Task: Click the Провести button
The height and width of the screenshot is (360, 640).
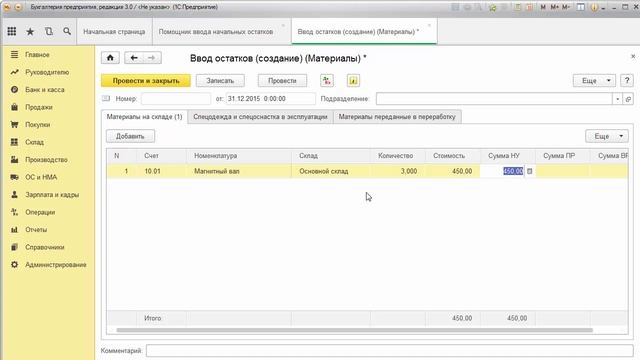Action: coord(282,81)
